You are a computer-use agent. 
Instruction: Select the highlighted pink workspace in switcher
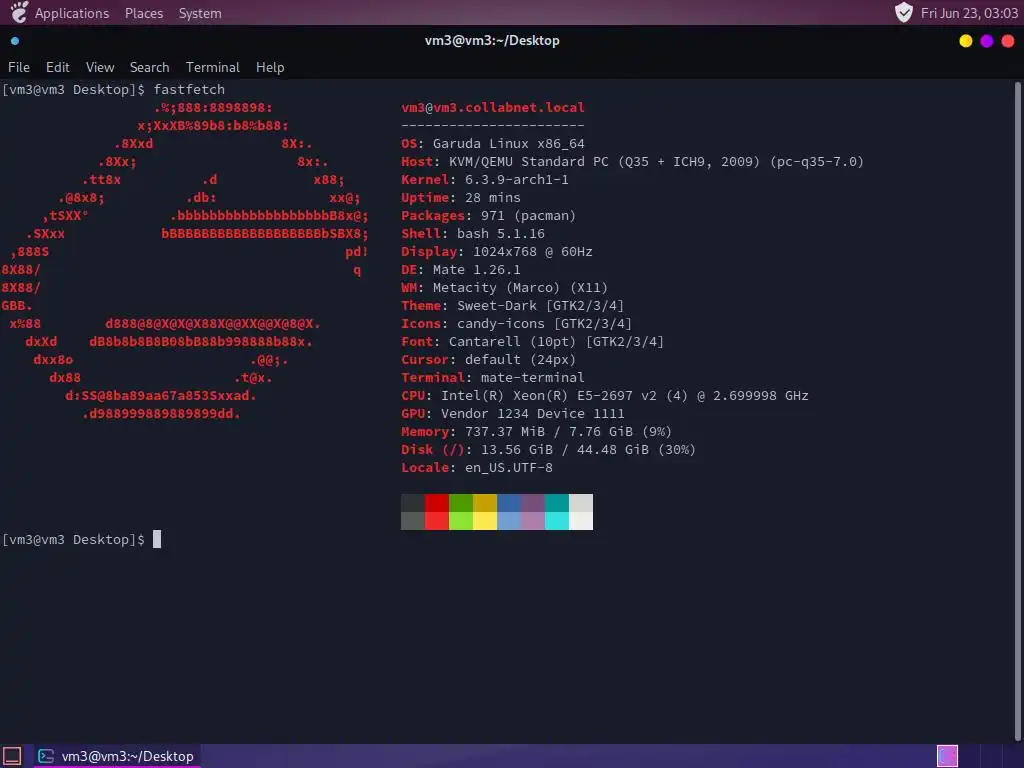[947, 756]
